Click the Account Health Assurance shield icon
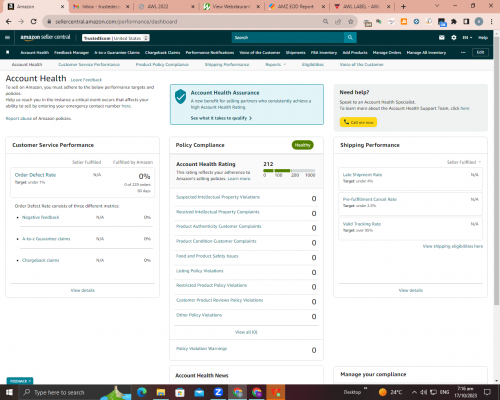This screenshot has width=500, height=400. [181, 96]
